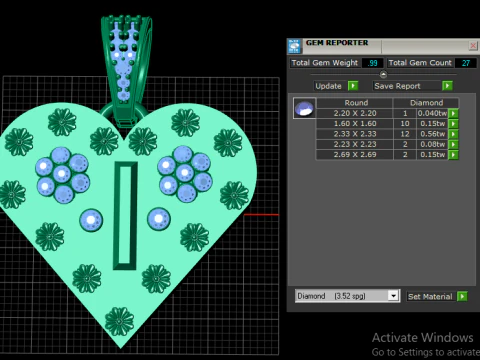The width and height of the screenshot is (480, 360).
Task: Select the 2.23 X 2.23 size cell
Action: tap(355, 144)
